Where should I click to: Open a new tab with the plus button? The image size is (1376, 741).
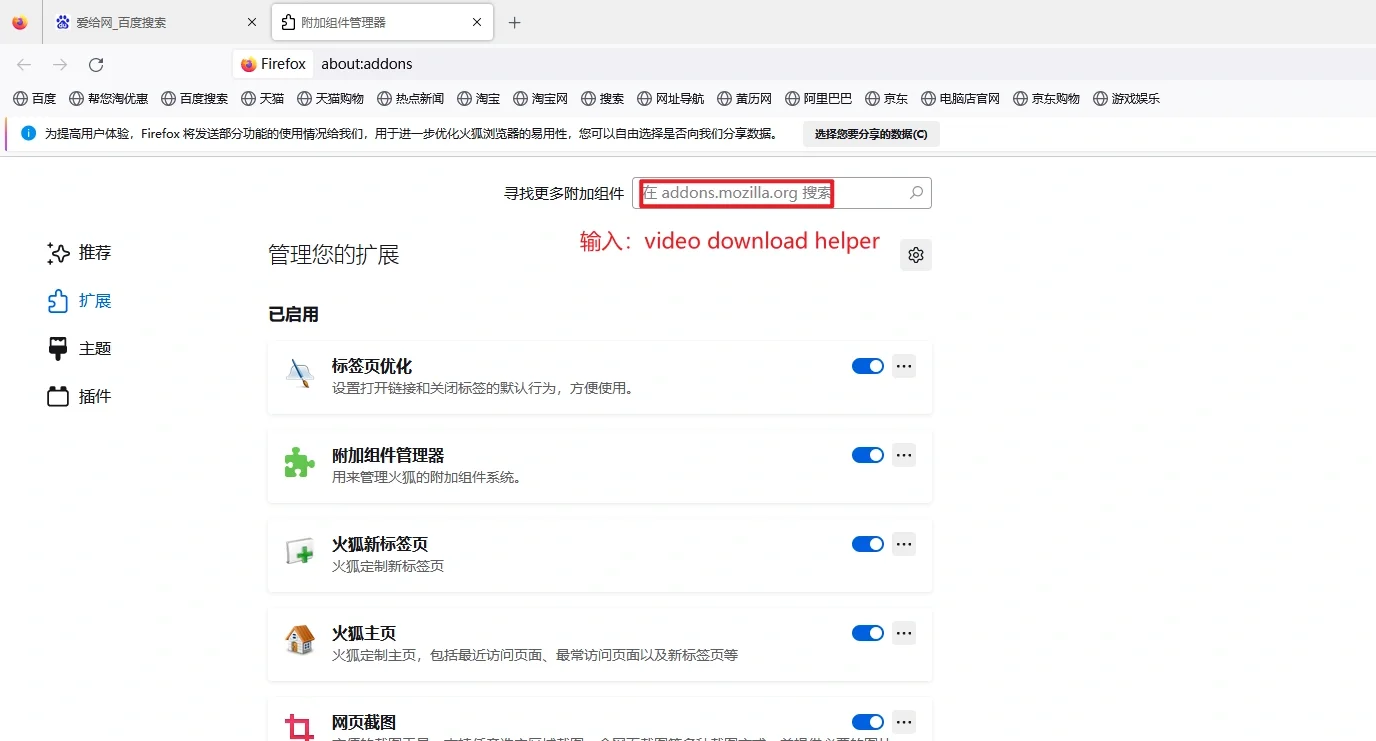coord(515,22)
